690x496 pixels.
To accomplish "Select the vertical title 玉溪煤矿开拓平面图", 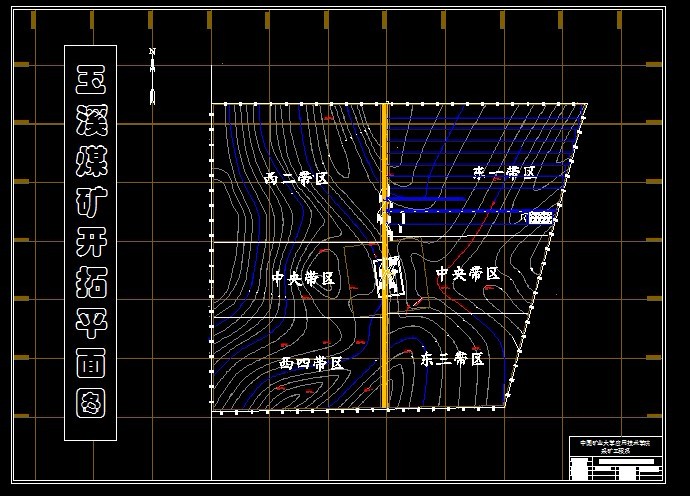I will (x=91, y=242).
